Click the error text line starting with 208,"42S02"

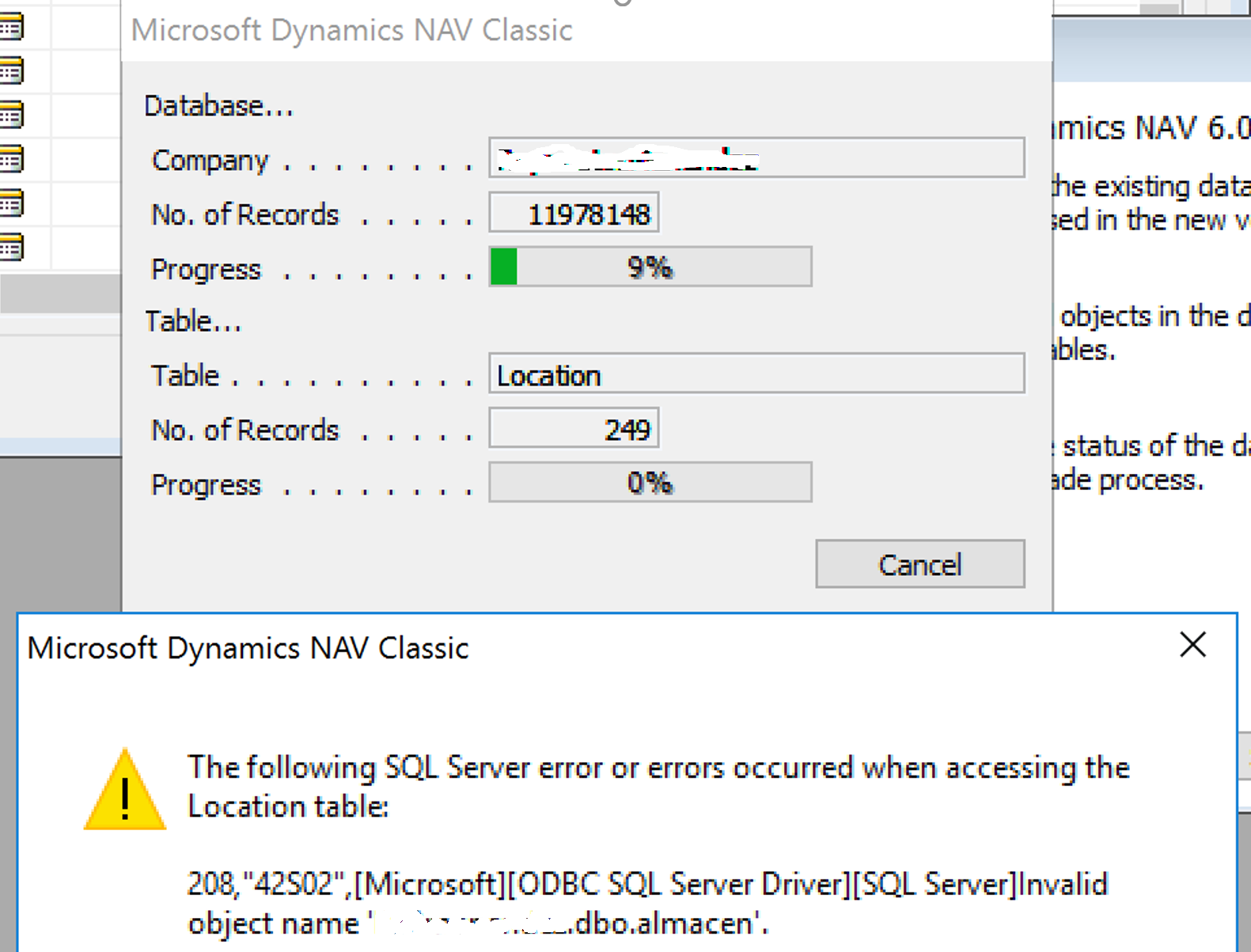(647, 884)
